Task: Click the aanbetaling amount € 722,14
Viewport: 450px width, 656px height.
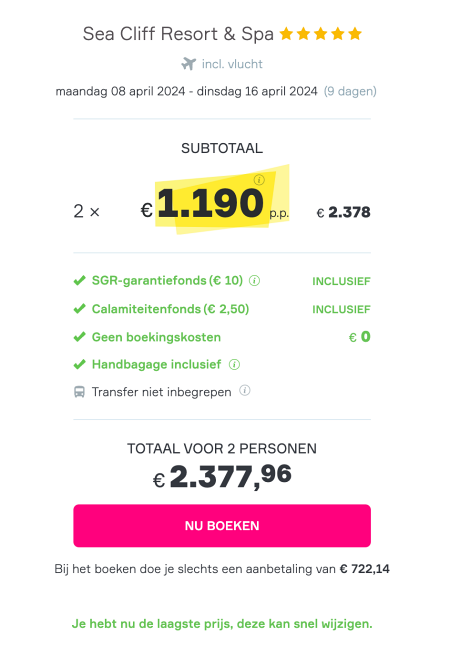Action: tap(365, 569)
